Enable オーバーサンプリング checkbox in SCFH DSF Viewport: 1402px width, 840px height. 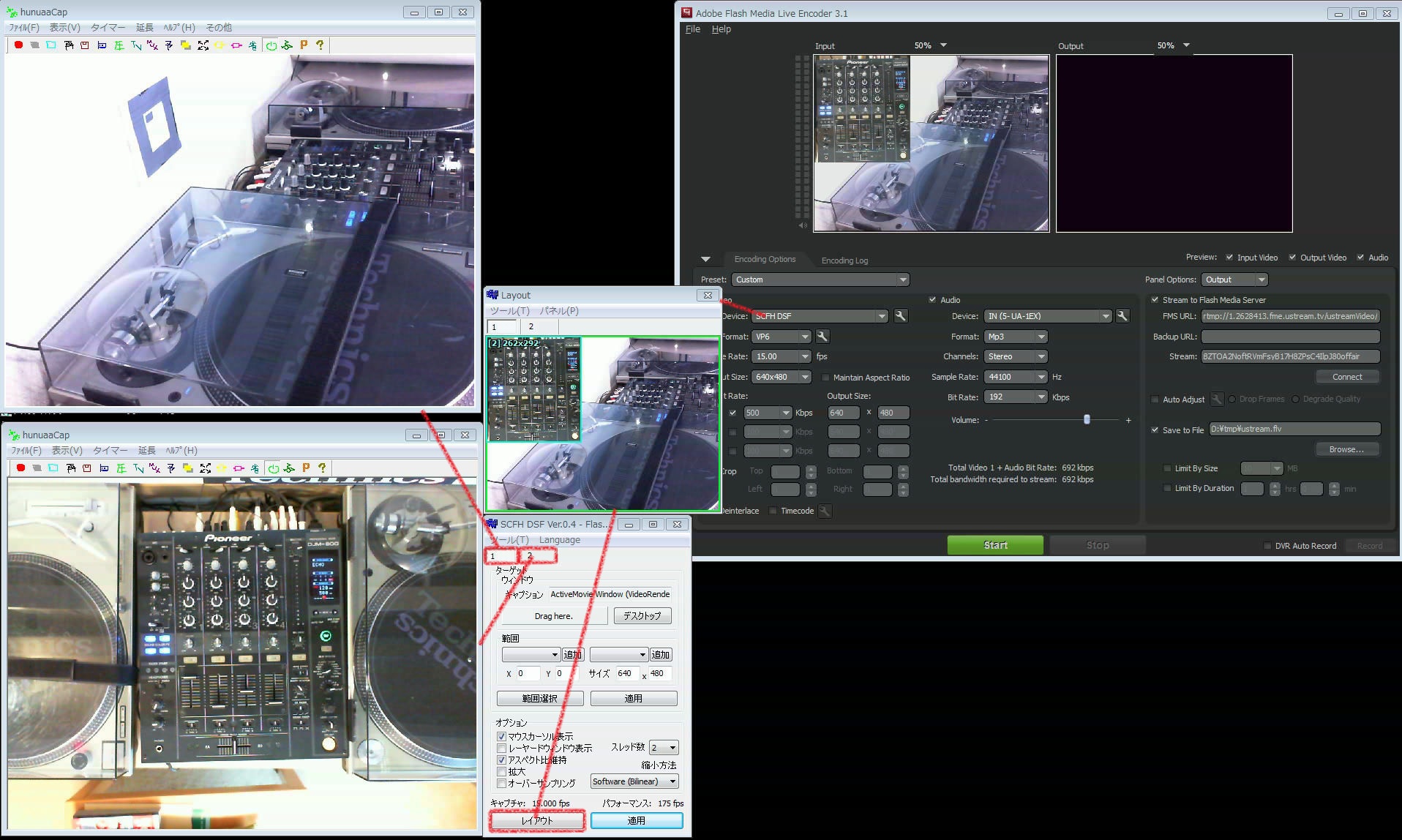click(501, 783)
